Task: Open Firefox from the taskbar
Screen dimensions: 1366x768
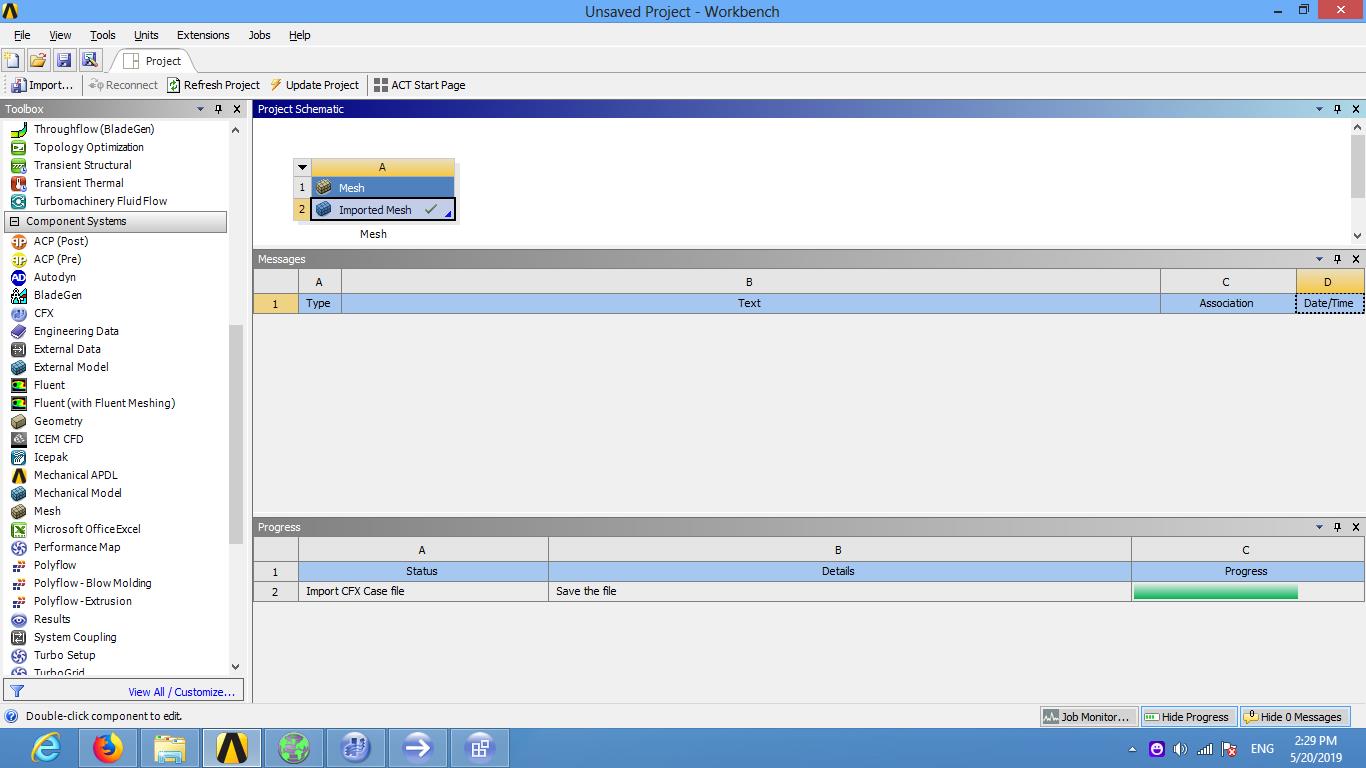Action: (107, 748)
